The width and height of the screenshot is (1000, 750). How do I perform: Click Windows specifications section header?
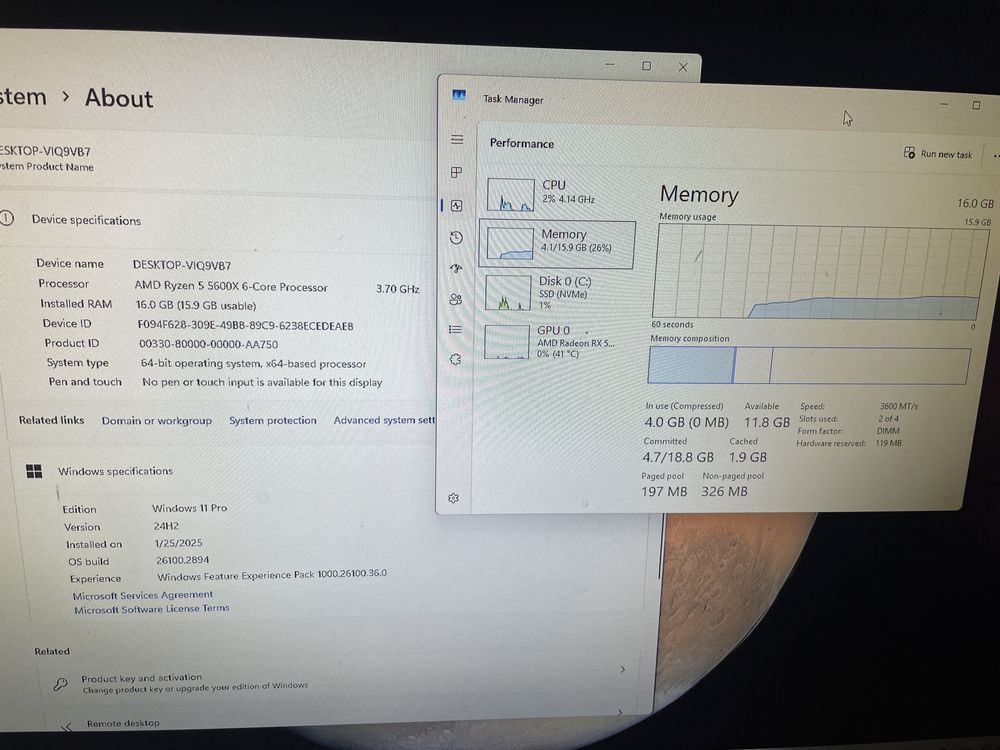tap(115, 471)
